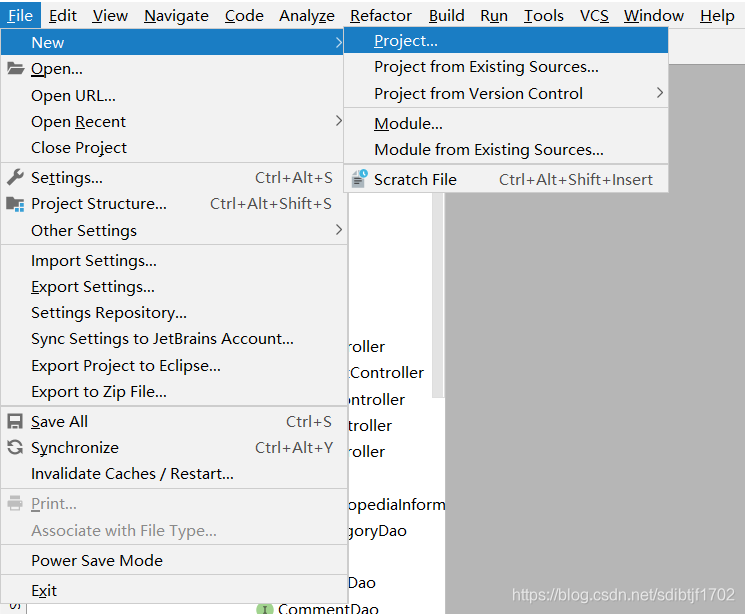Open the File menu
Viewport: 745px width, 614px height.
pyautogui.click(x=20, y=16)
